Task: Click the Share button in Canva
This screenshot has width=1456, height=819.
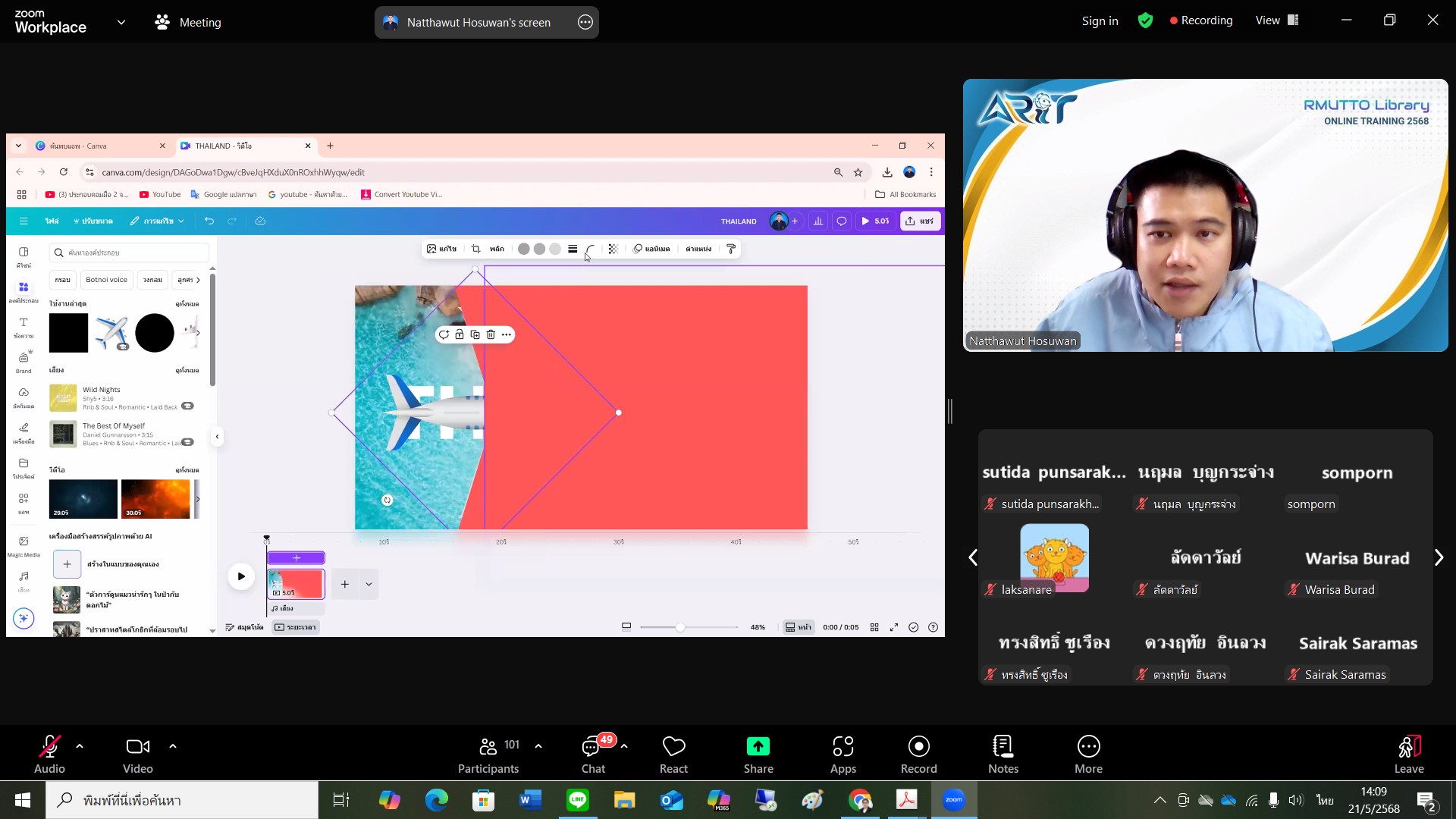Action: [x=920, y=221]
